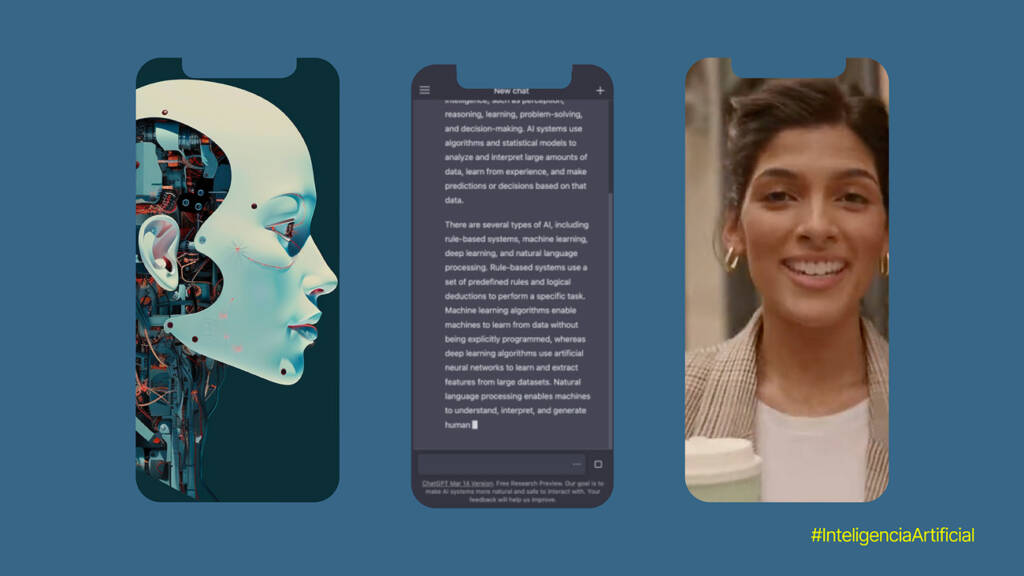Click the #InteligenciaArtificial hashtag
Screen dimensions: 1024x576
pyautogui.click(x=893, y=536)
